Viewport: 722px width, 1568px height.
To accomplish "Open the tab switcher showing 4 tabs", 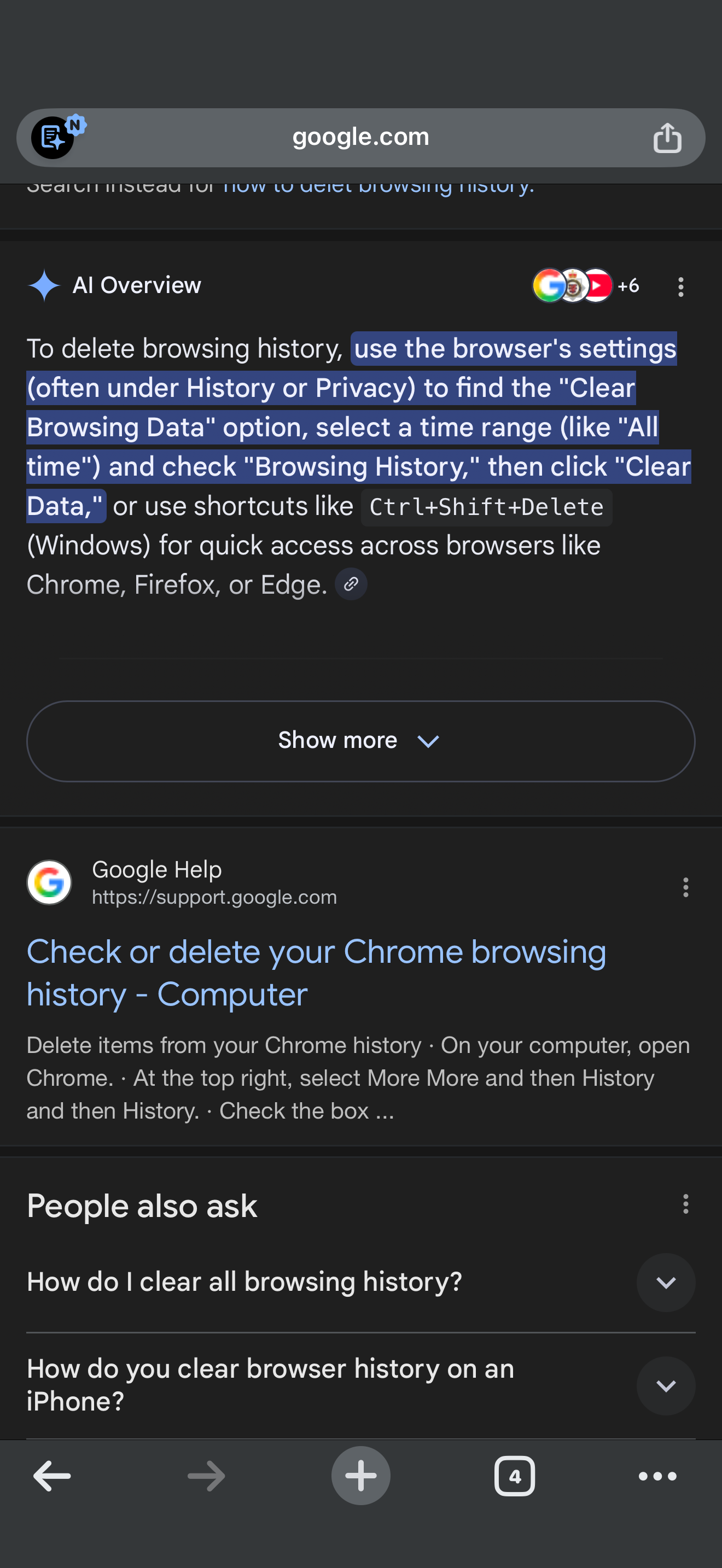I will point(514,1476).
